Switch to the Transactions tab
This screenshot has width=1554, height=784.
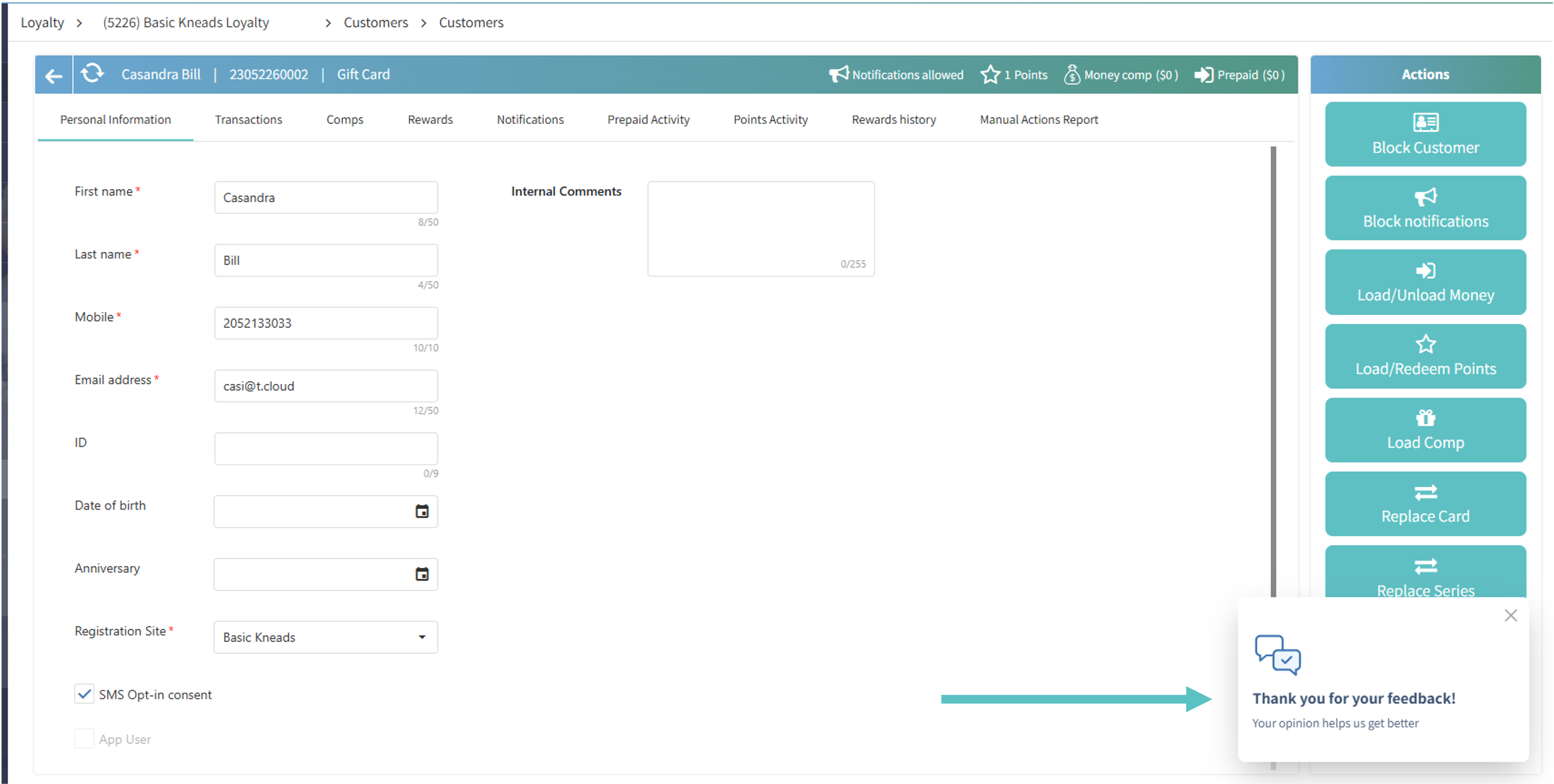coord(248,119)
